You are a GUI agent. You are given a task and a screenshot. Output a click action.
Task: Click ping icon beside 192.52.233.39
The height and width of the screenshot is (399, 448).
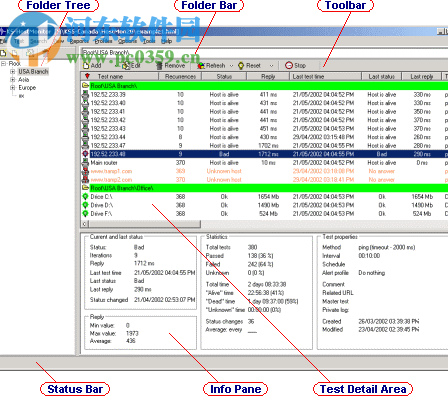[x=85, y=94]
